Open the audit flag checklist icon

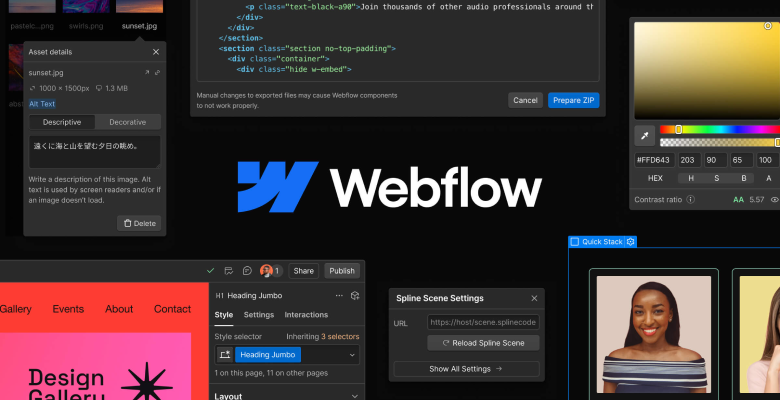coord(229,271)
